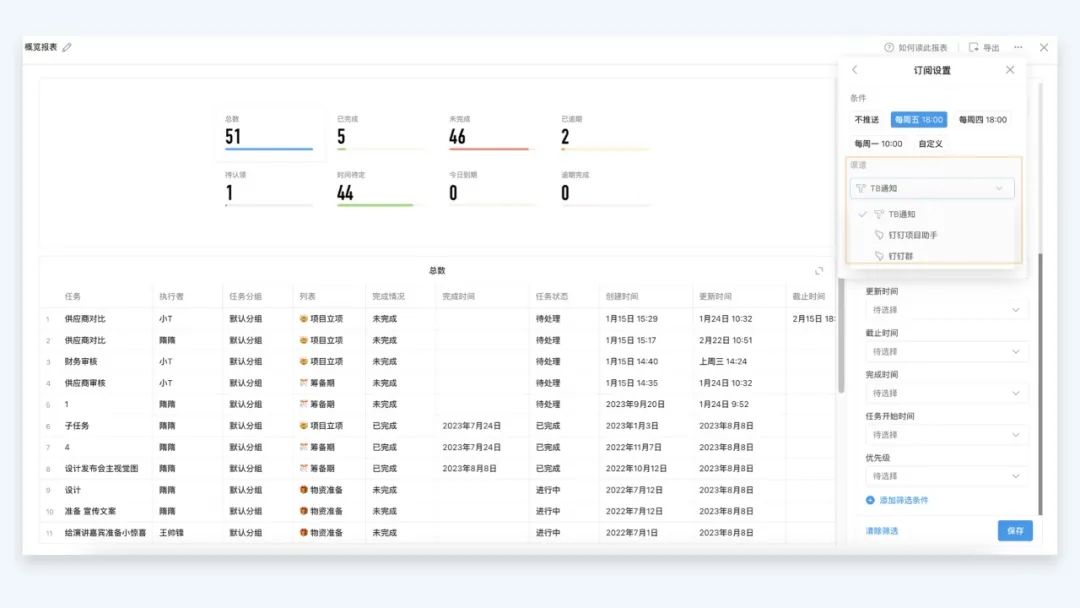Click the 2023年9月20日 creation date cell
This screenshot has height=608, width=1080.
[x=635, y=404]
